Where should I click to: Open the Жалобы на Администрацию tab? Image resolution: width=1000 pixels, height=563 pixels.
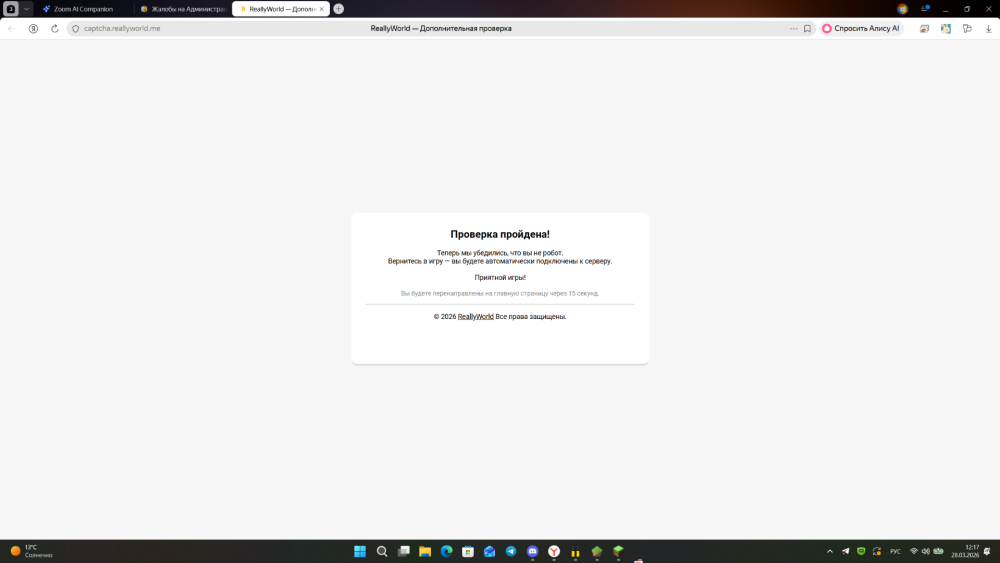pos(184,9)
